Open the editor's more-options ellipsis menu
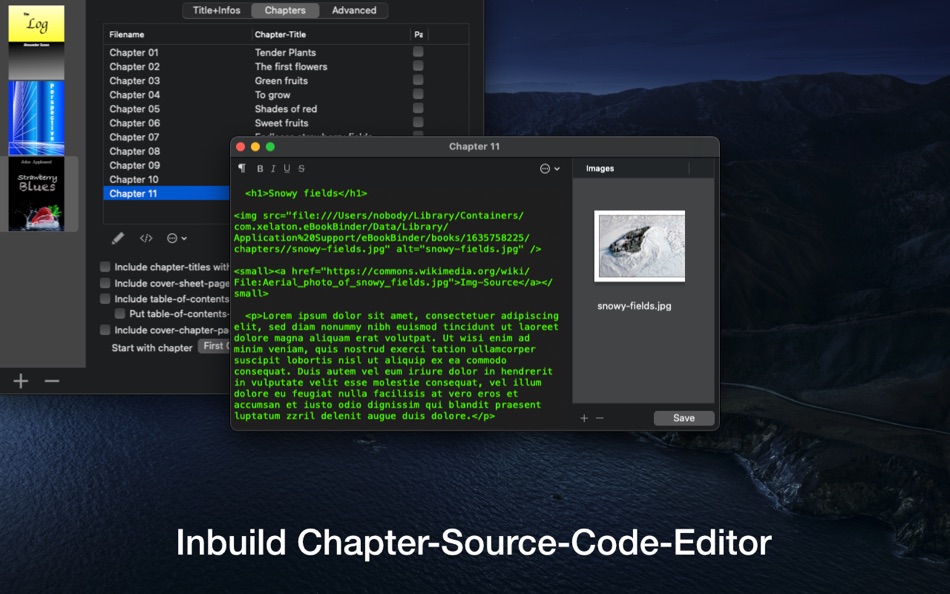This screenshot has width=950, height=594. (550, 169)
